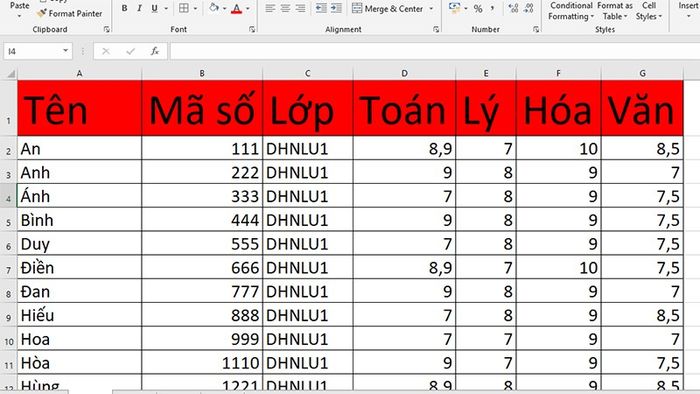Click the Decrease Decimal icon
This screenshot has height=394, width=700.
coord(529,8)
